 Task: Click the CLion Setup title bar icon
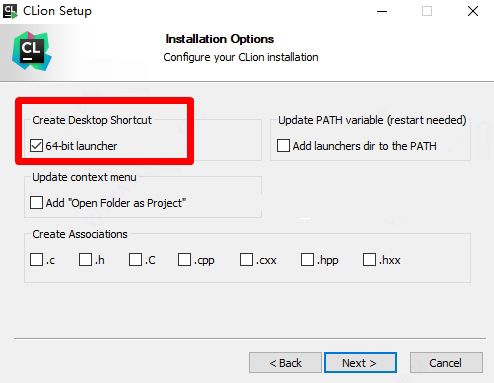tap(10, 11)
